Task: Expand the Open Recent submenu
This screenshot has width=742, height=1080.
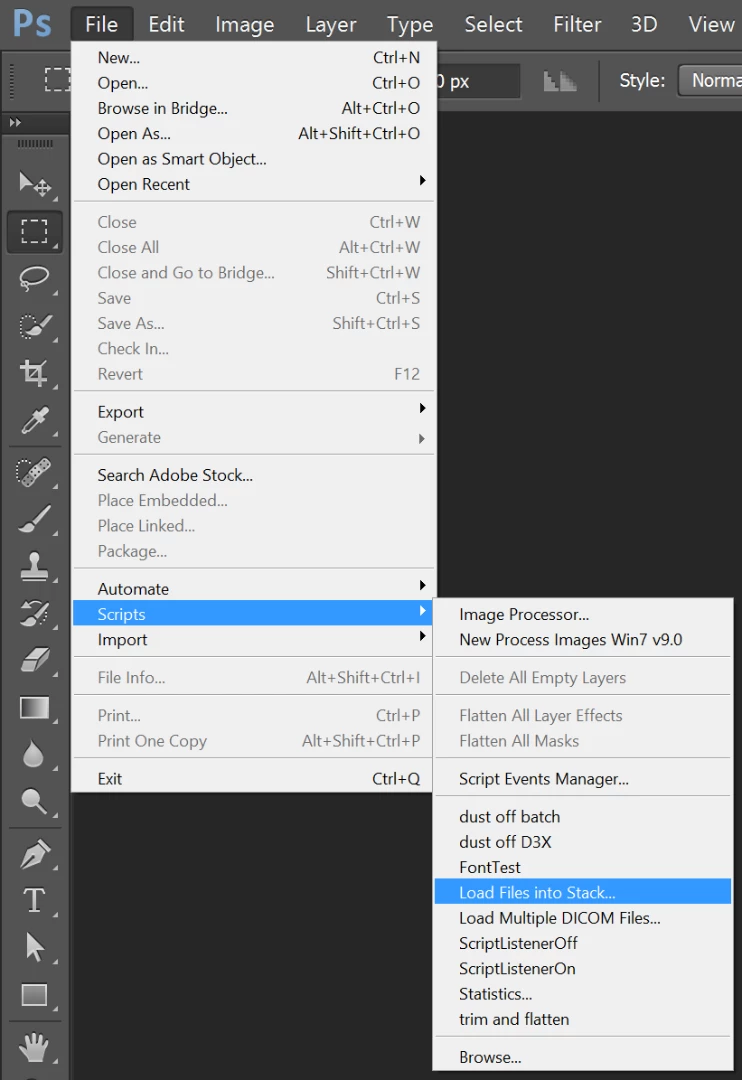Action: coord(254,184)
